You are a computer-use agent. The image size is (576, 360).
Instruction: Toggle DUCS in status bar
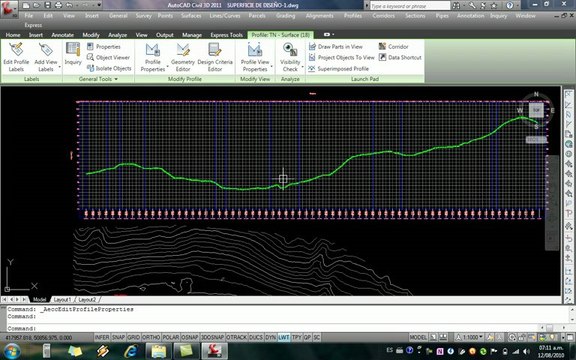[256, 337]
